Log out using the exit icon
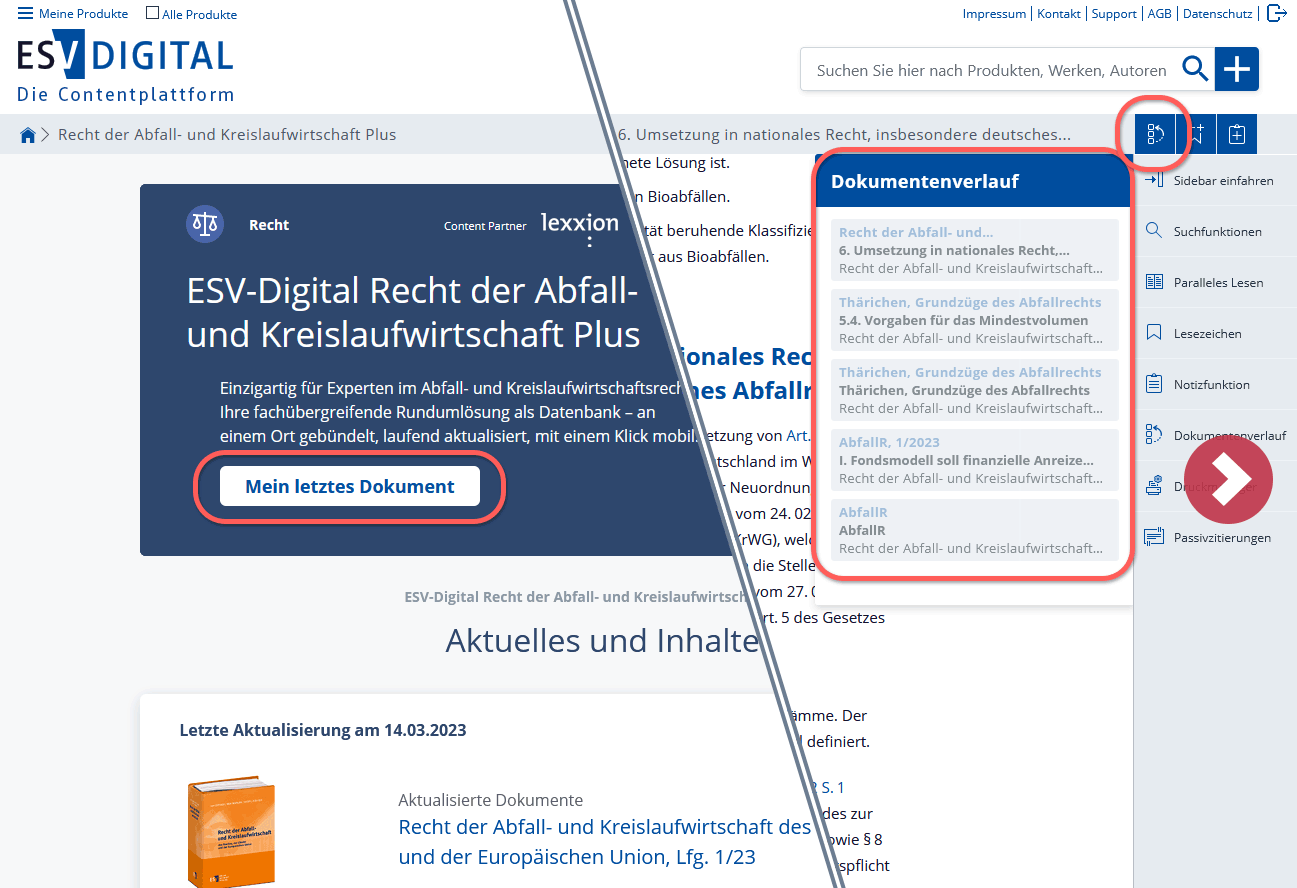This screenshot has width=1297, height=888. tap(1277, 13)
